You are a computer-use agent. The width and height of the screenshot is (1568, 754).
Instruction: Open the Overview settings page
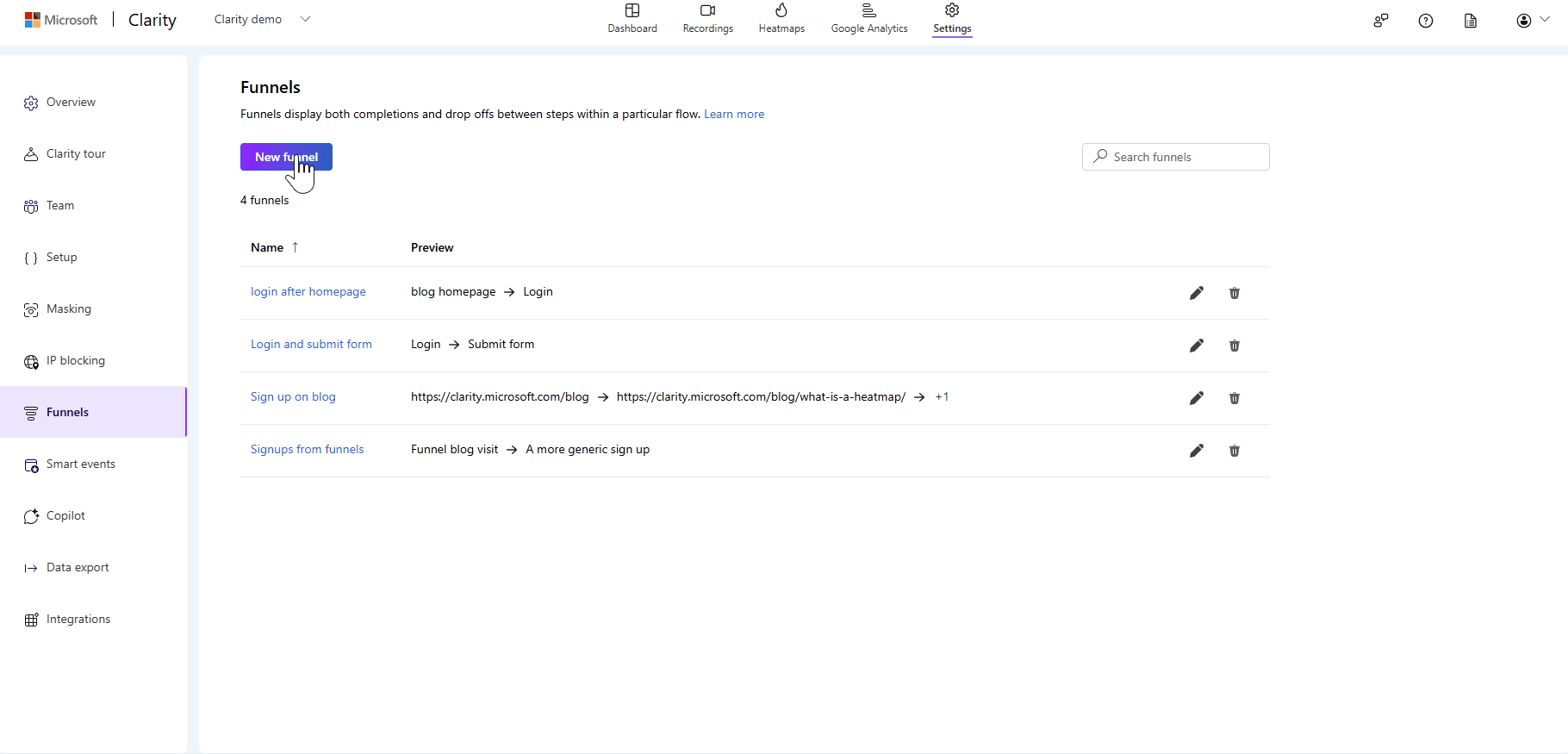(x=93, y=103)
